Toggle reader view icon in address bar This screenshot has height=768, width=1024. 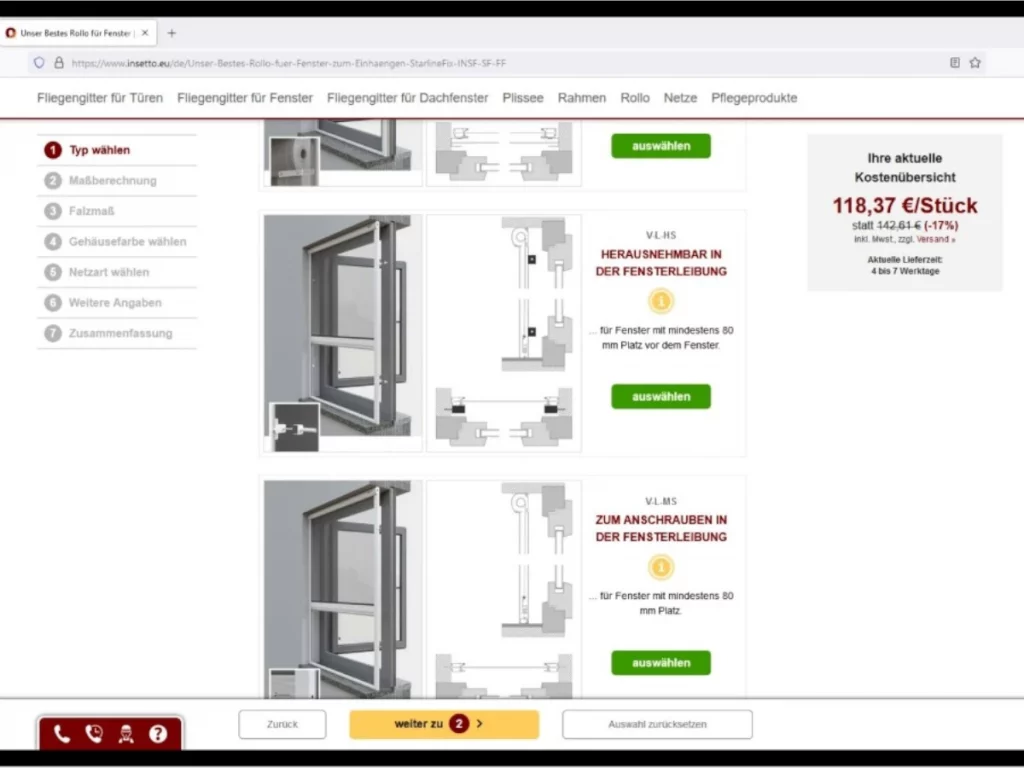point(954,62)
